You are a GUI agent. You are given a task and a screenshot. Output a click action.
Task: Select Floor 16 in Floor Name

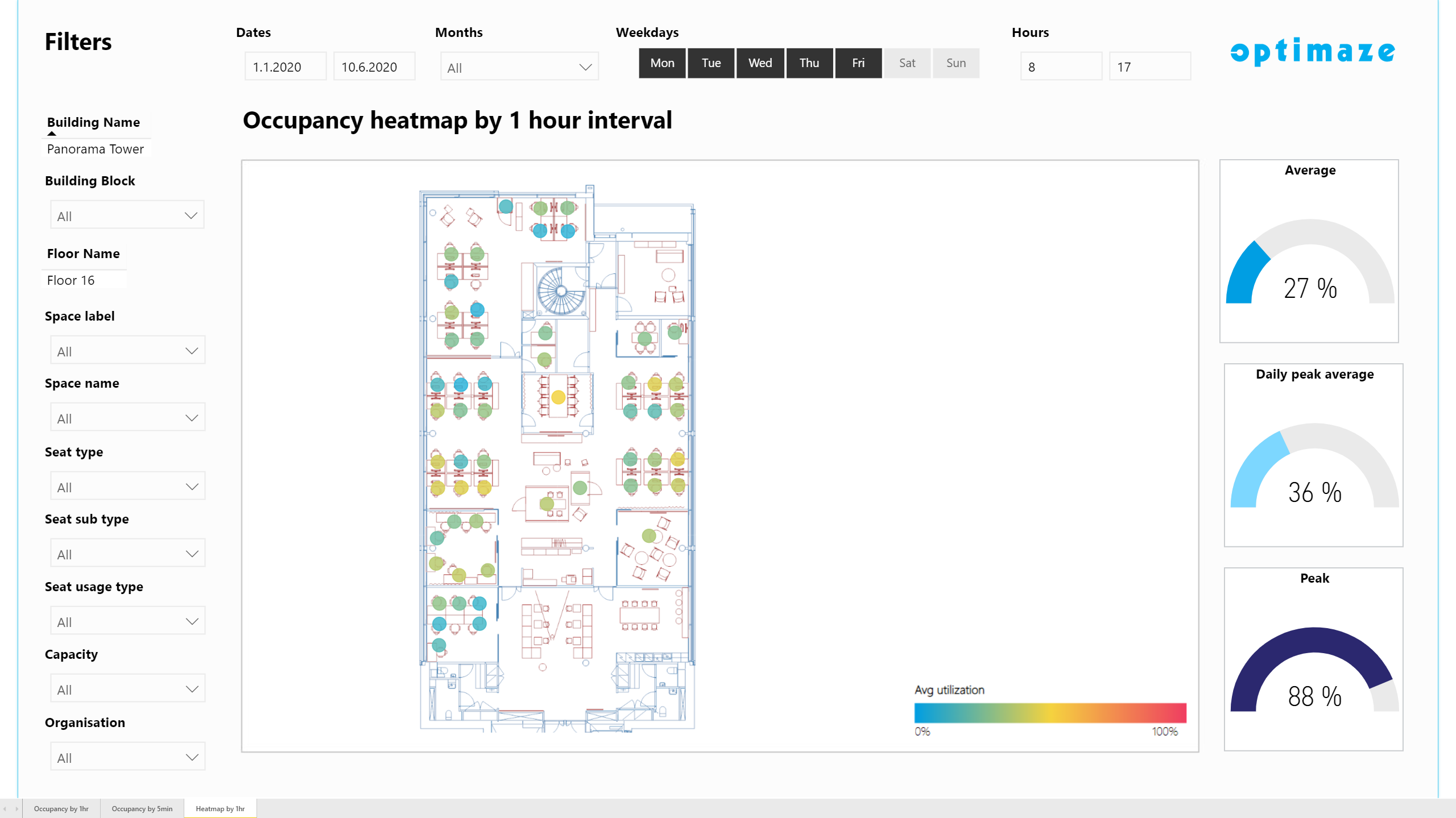pyautogui.click(x=71, y=280)
